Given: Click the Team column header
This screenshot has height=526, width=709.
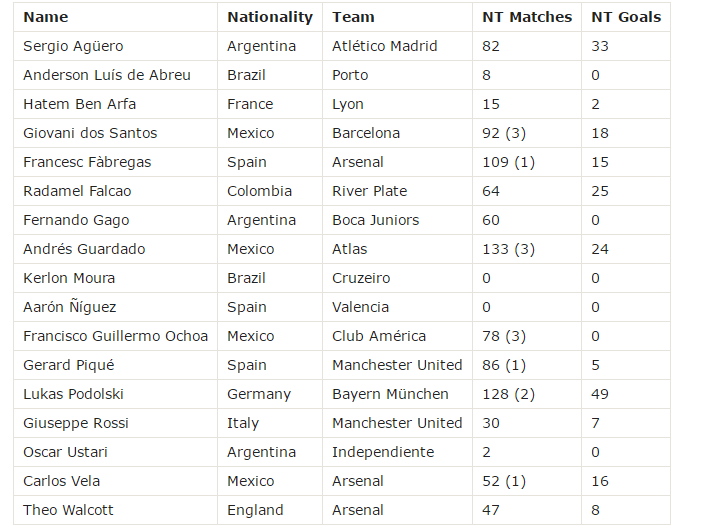Looking at the screenshot, I should pos(353,17).
